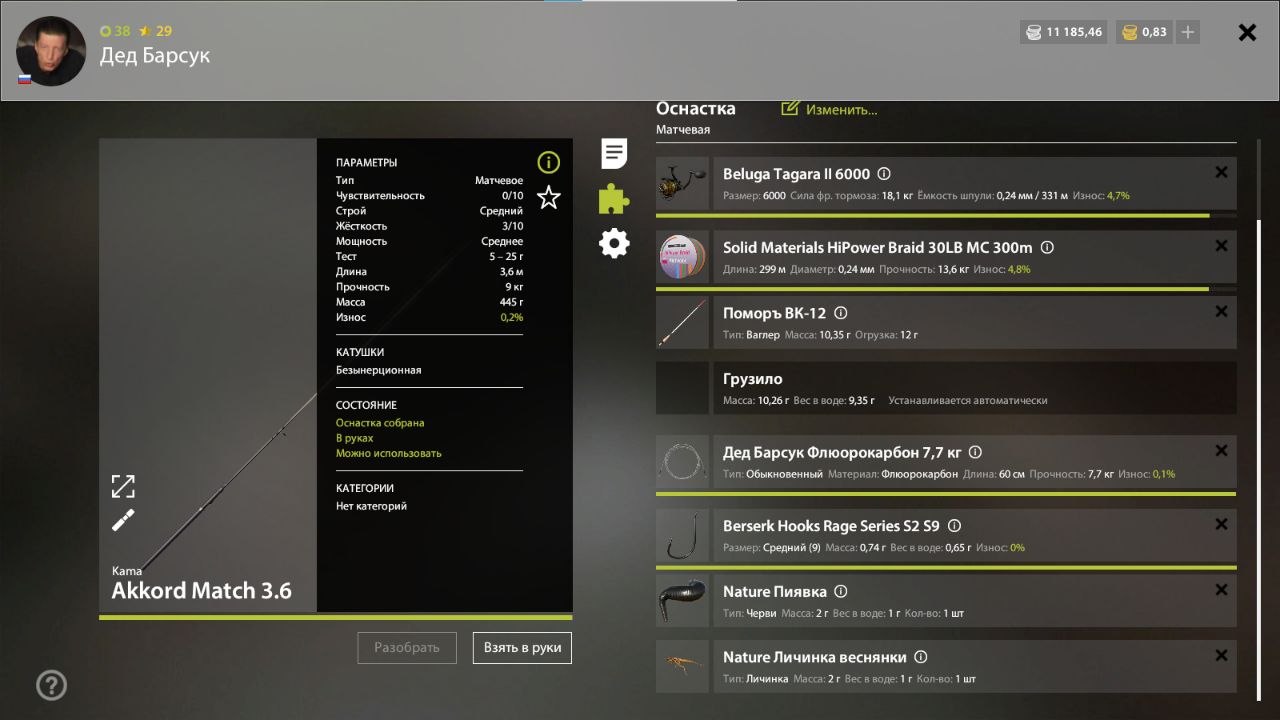Click the Nature Пиявка leech thumbnail

point(682,601)
